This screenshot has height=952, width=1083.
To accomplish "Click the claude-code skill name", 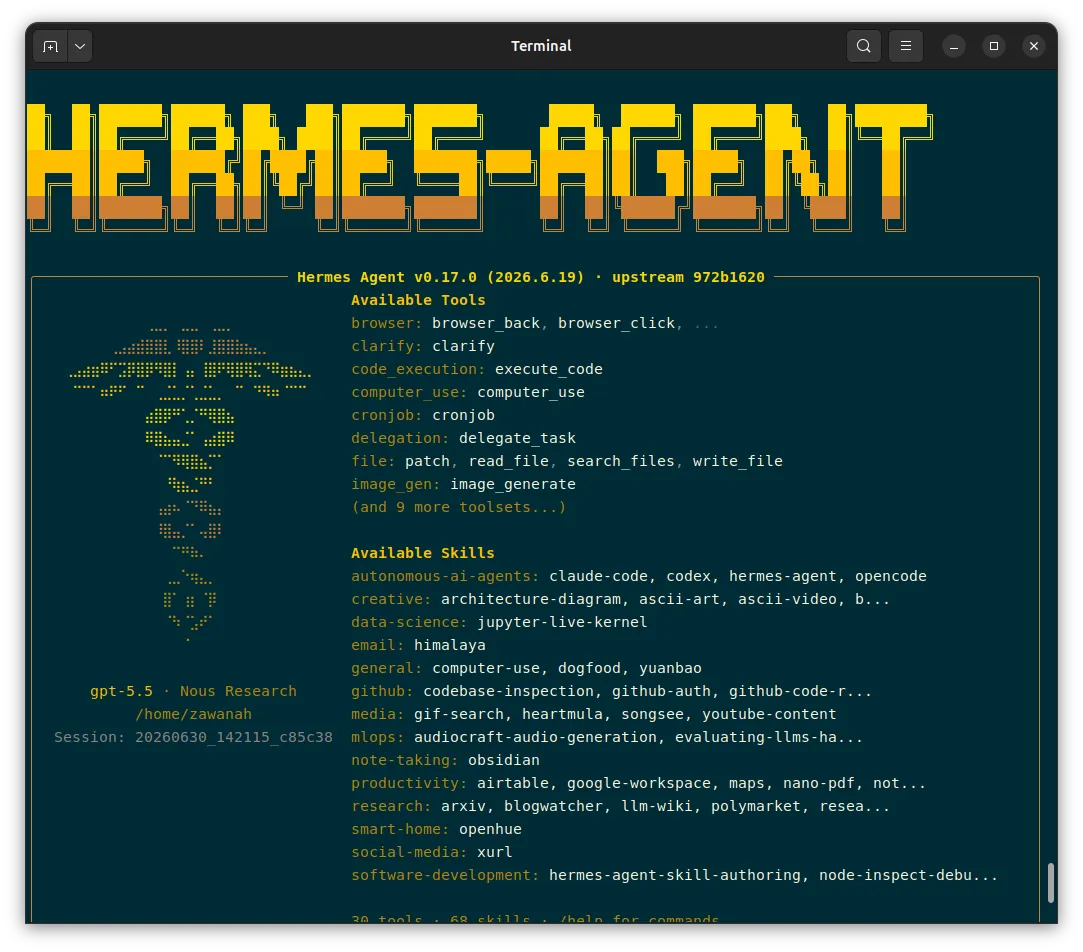I will pos(598,576).
